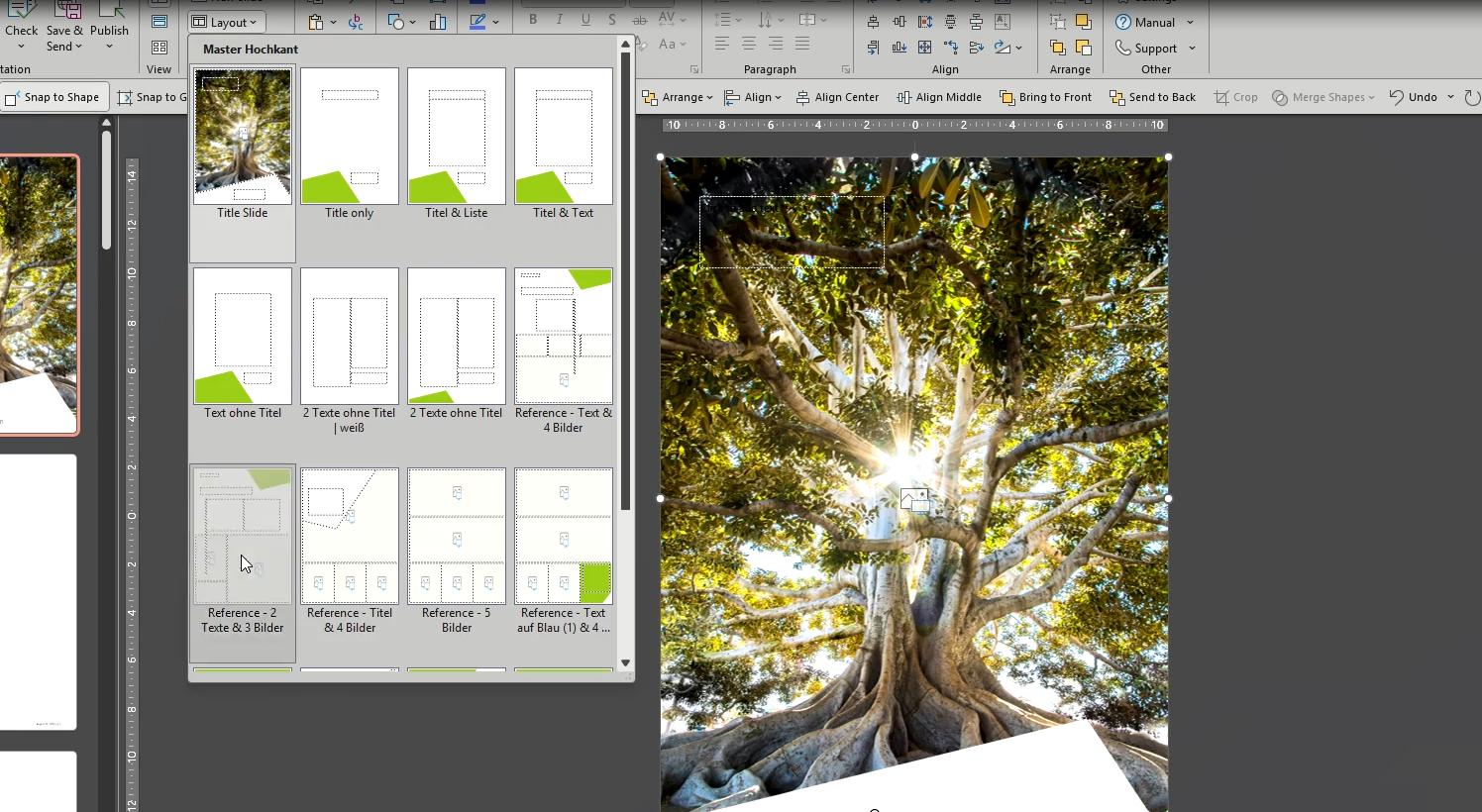The width and height of the screenshot is (1482, 812).
Task: Open the Support menu
Action: (x=1155, y=48)
